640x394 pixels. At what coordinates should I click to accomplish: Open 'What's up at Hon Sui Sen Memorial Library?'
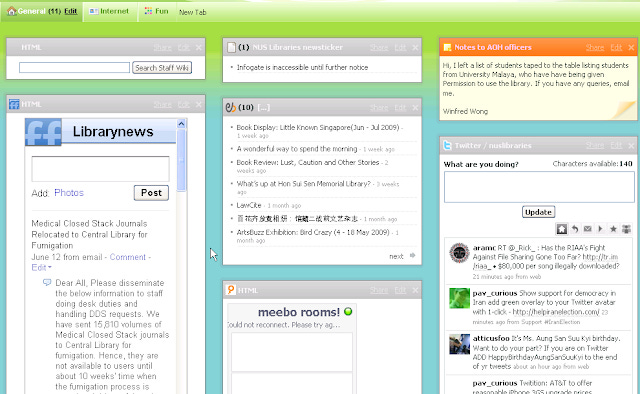tap(304, 184)
